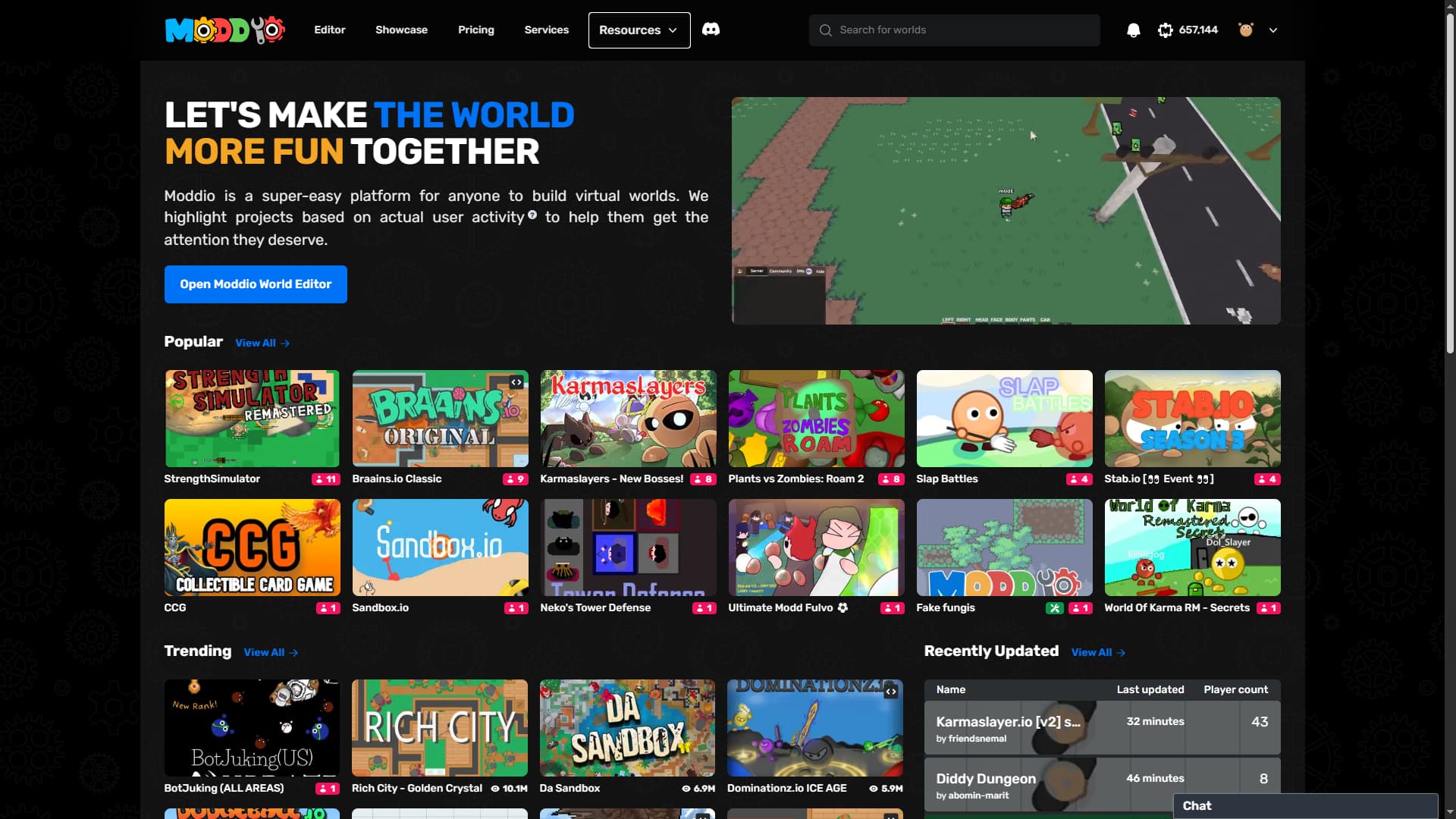Expand the account menu chevron
This screenshot has height=819, width=1456.
point(1273,30)
